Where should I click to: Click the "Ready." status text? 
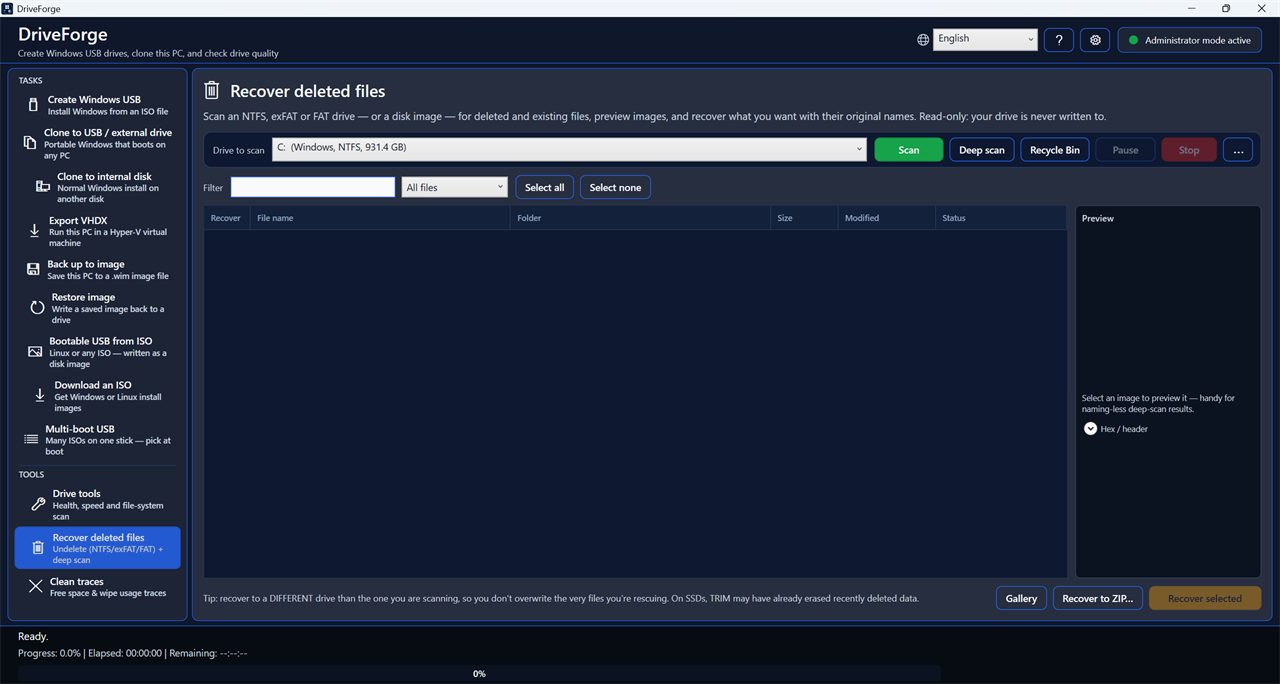(x=33, y=636)
